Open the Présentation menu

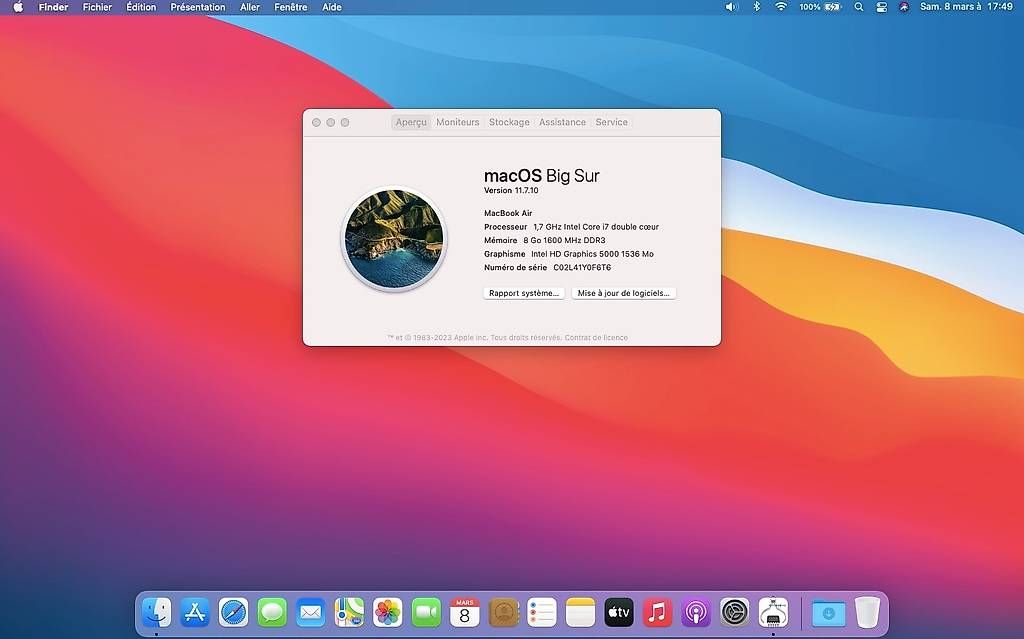pos(198,7)
